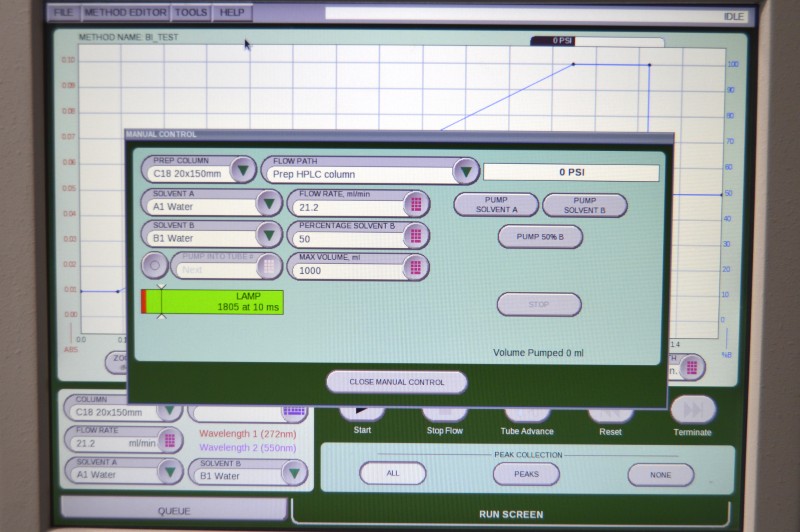Switch to the Queue tab

click(x=173, y=510)
